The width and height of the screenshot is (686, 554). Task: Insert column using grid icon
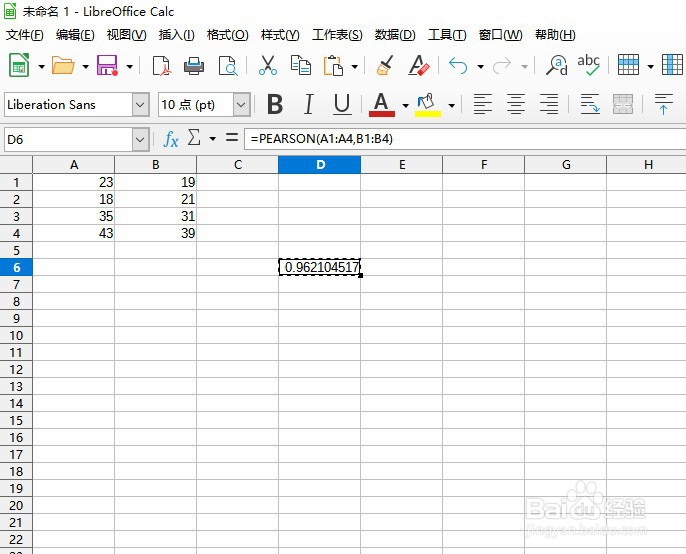[x=672, y=65]
